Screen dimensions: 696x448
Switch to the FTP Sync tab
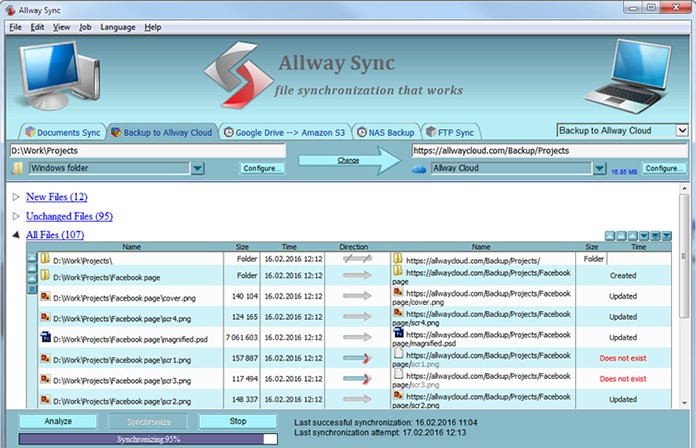click(x=450, y=132)
